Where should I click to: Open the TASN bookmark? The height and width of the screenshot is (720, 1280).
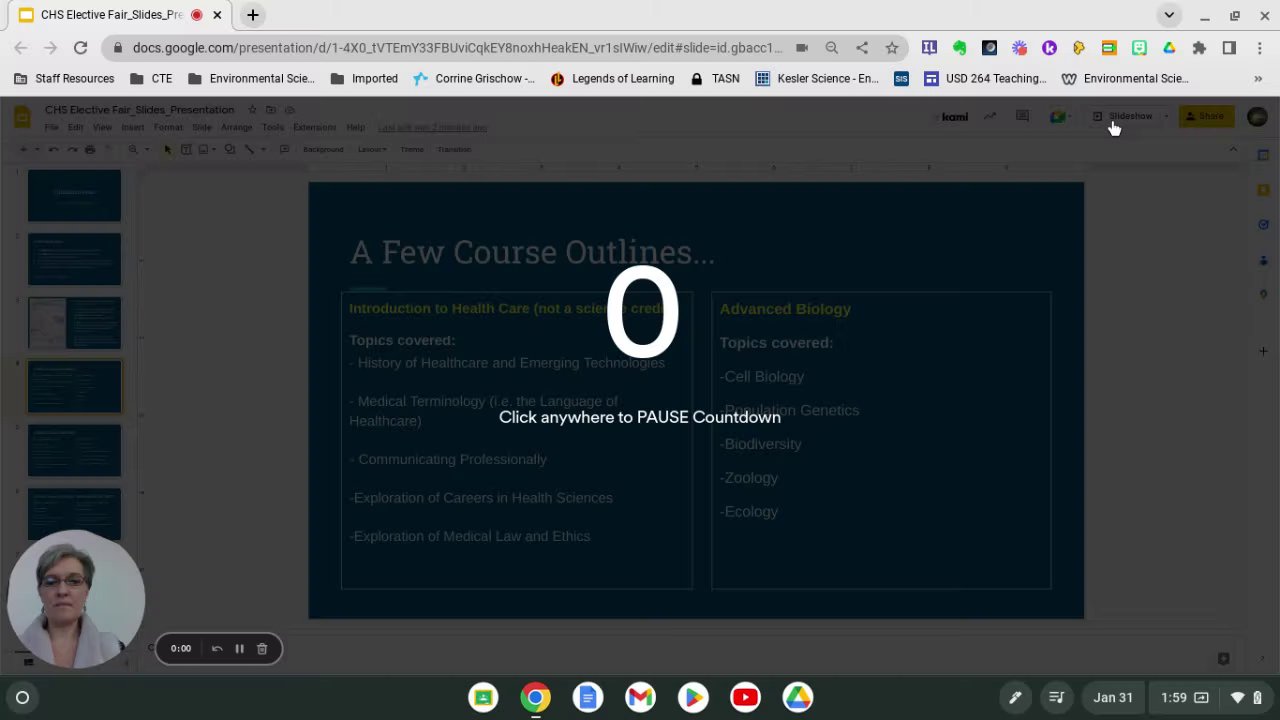click(714, 78)
